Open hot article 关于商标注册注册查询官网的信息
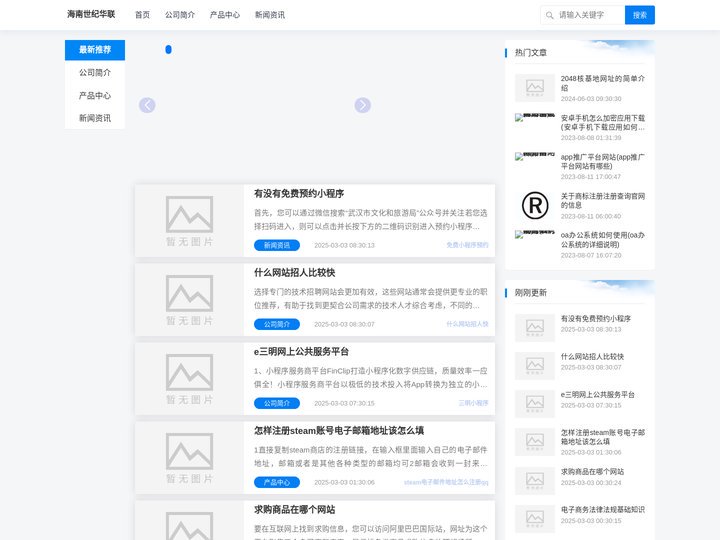 tap(602, 201)
